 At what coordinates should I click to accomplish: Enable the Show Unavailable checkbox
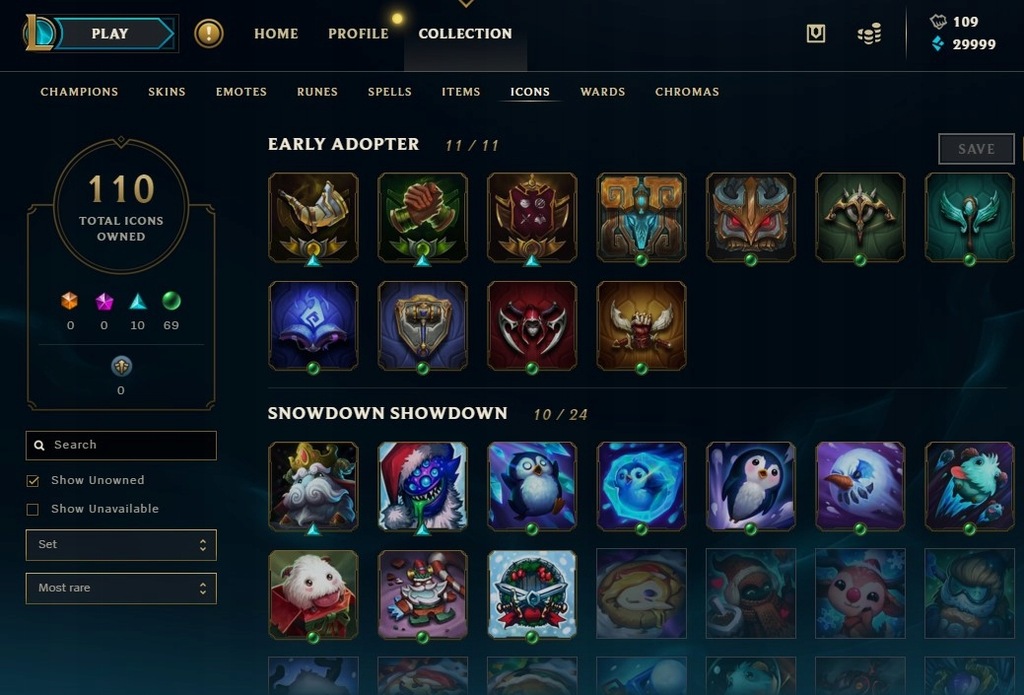pos(33,509)
